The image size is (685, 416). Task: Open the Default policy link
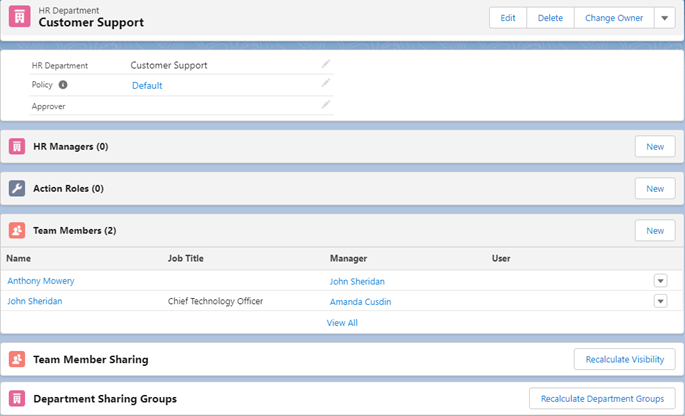(147, 86)
